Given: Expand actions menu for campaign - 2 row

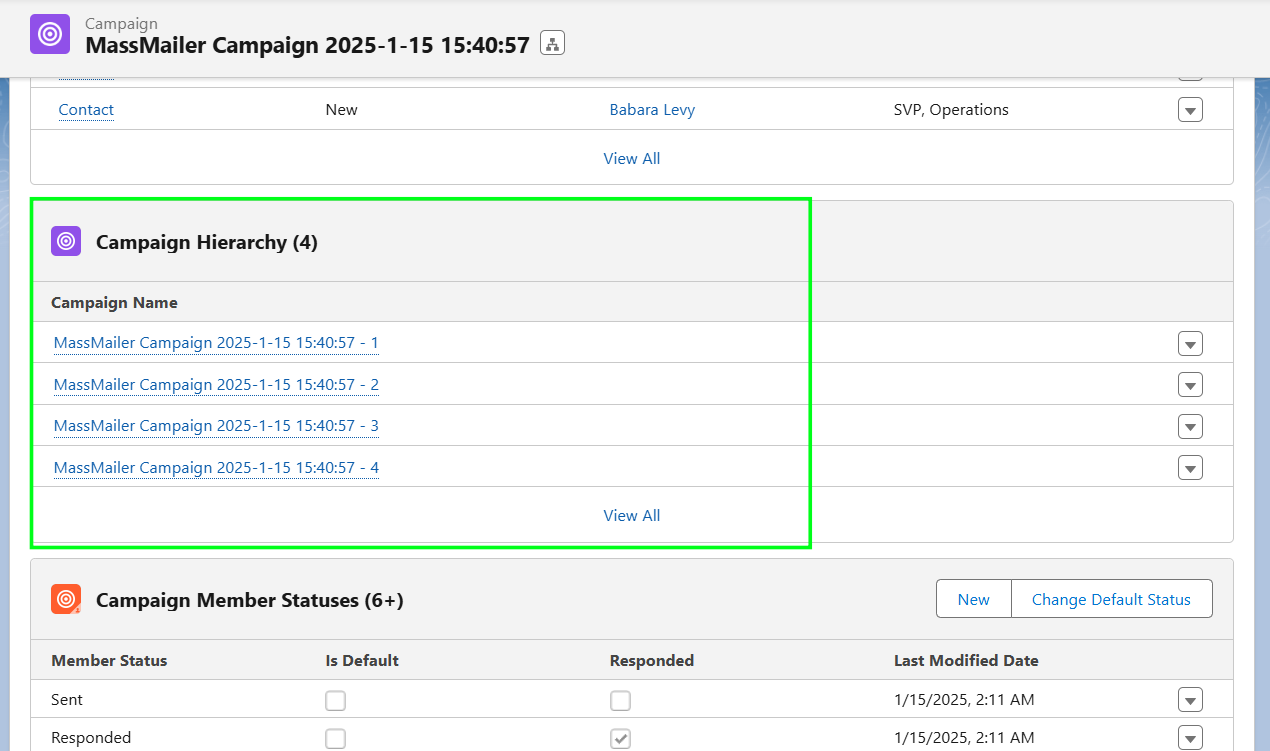Looking at the screenshot, I should 1190,385.
